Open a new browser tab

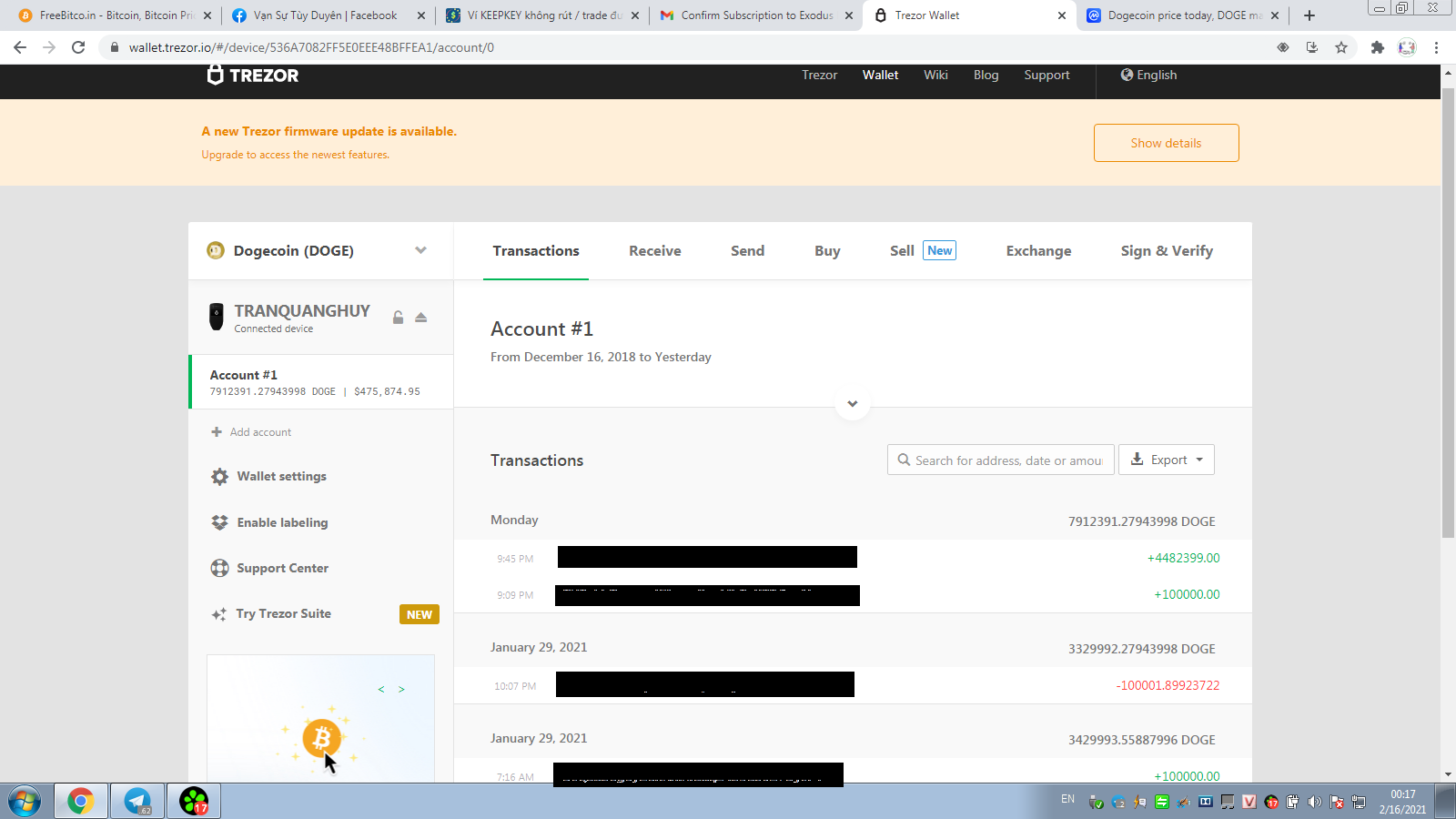click(1309, 15)
